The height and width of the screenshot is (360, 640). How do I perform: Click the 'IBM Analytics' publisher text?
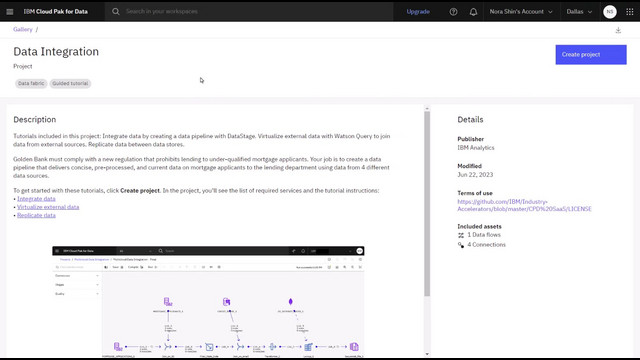click(476, 148)
